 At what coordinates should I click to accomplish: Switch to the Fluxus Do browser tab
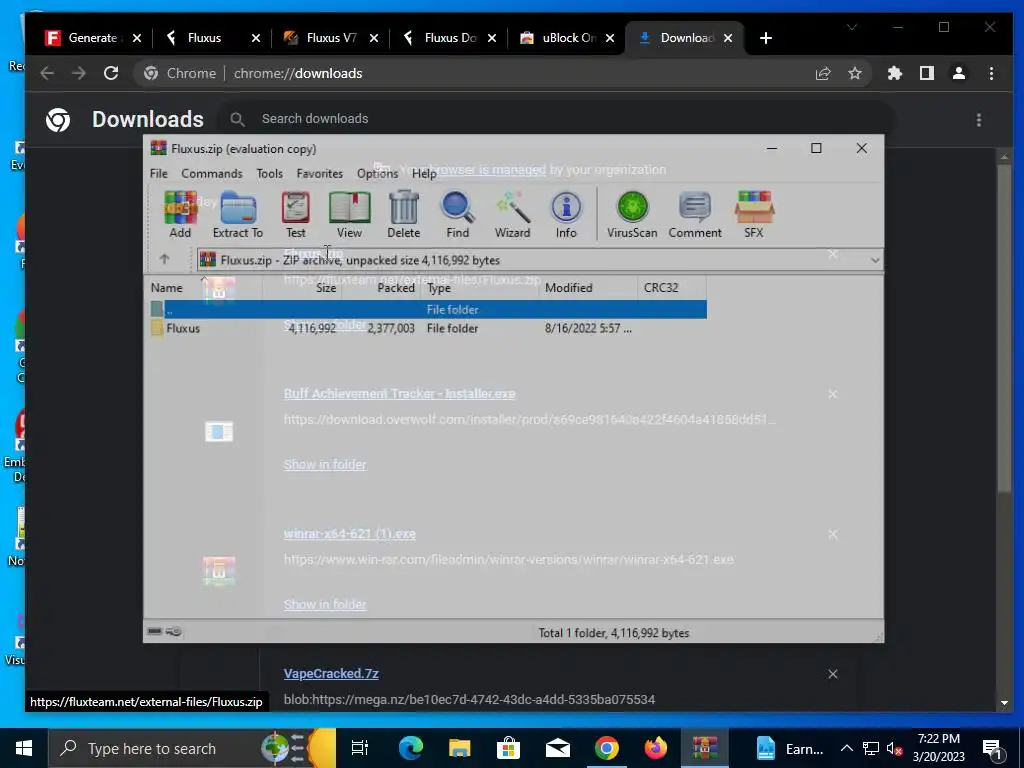click(449, 38)
